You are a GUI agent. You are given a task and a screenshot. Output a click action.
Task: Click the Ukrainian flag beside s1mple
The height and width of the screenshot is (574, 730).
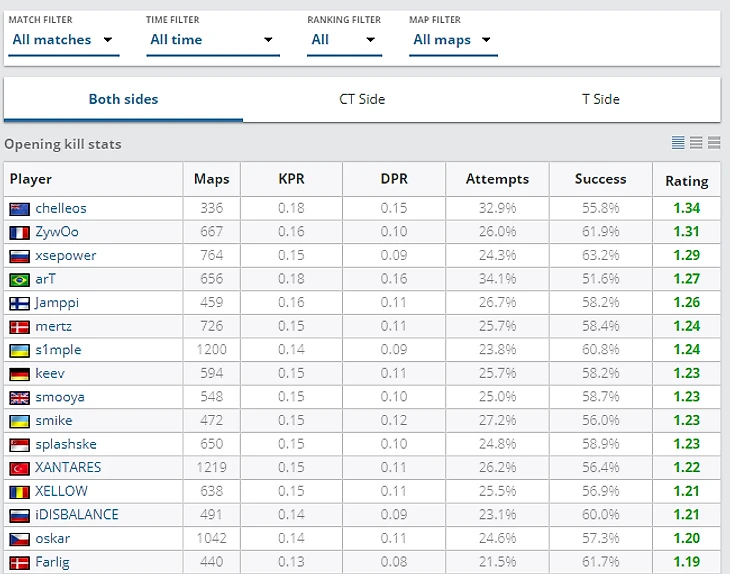[x=19, y=350]
